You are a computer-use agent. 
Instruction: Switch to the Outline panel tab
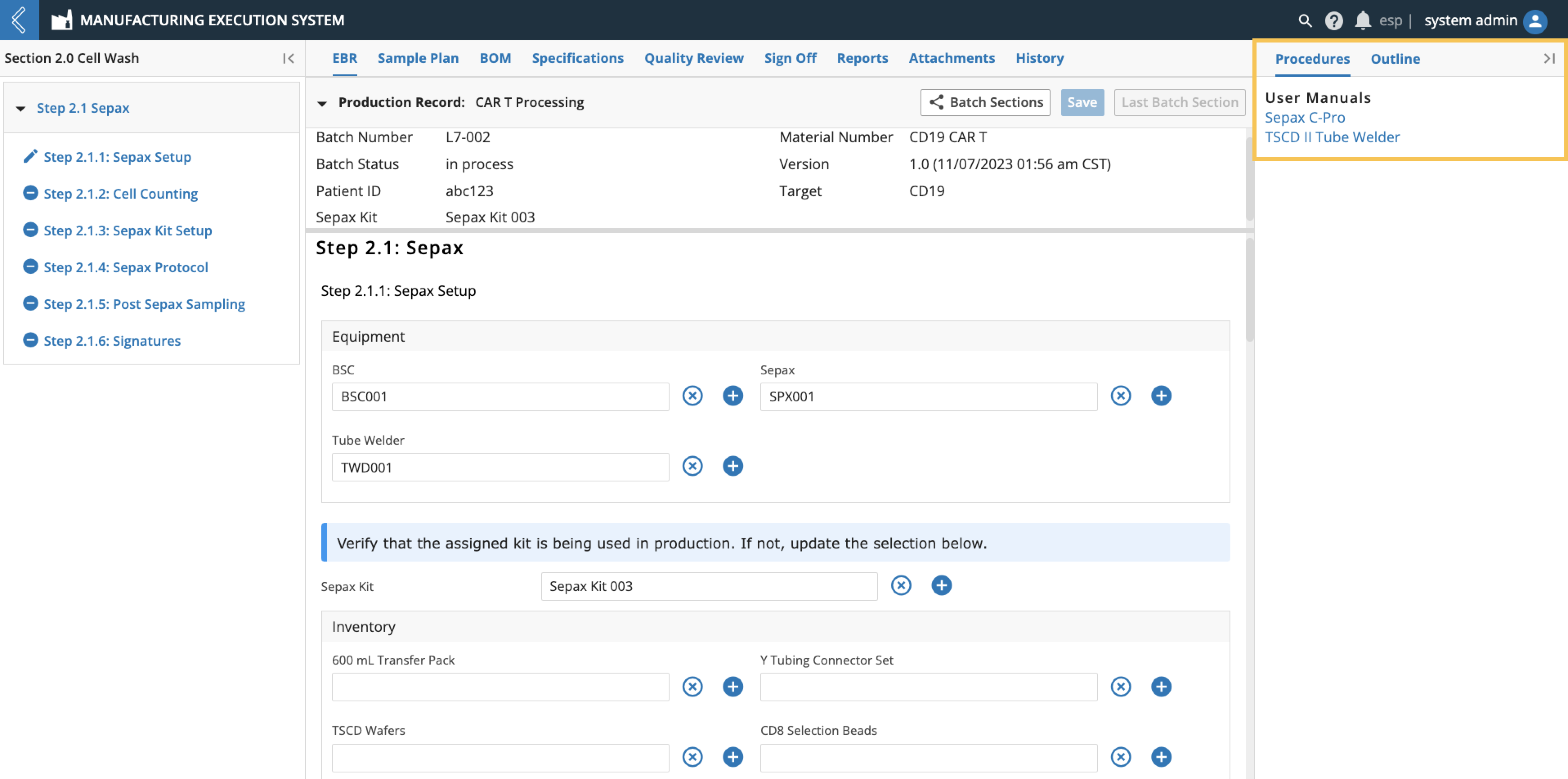coord(1395,59)
